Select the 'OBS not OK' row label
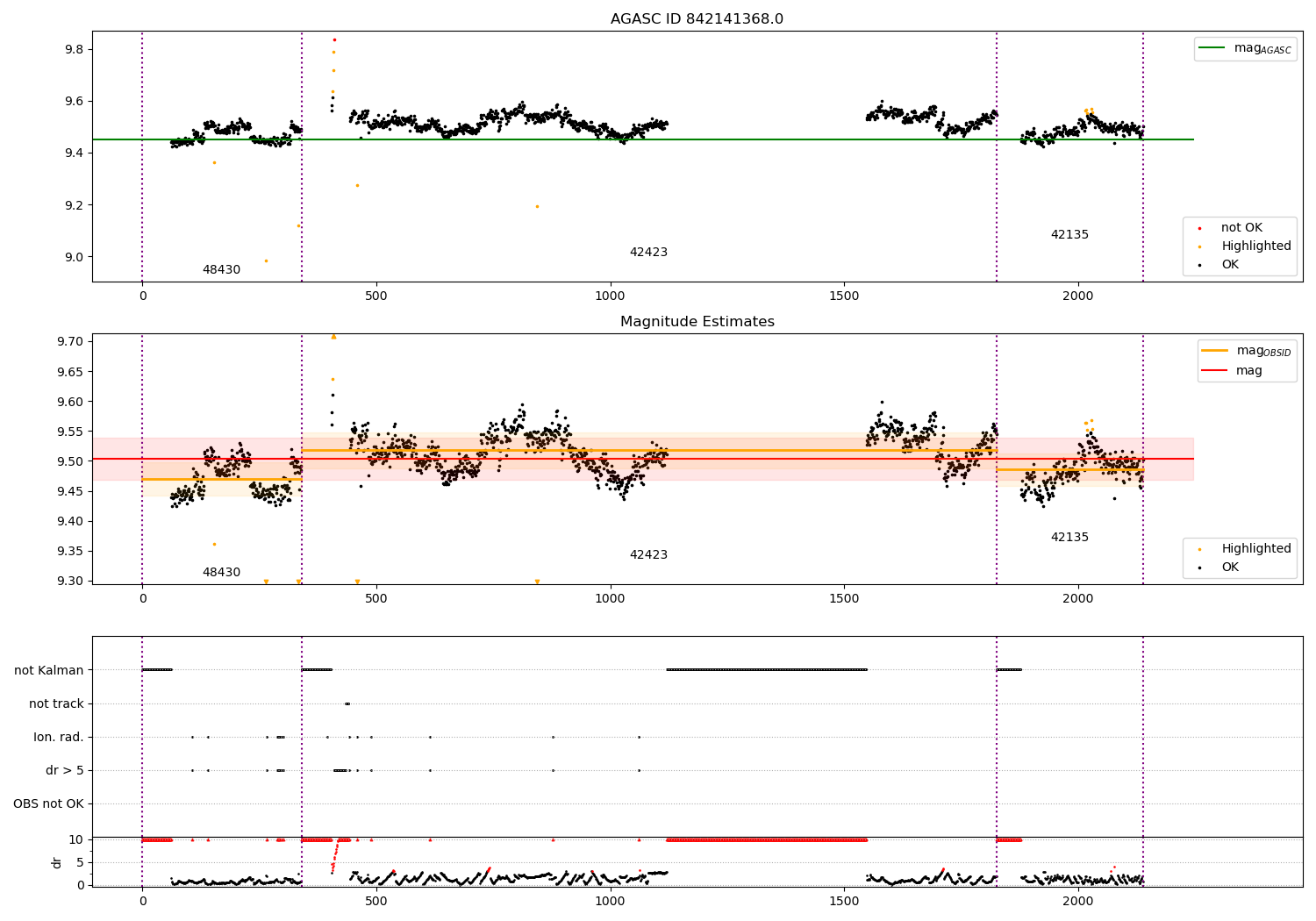Image resolution: width=1316 pixels, height=921 pixels. pyautogui.click(x=48, y=804)
